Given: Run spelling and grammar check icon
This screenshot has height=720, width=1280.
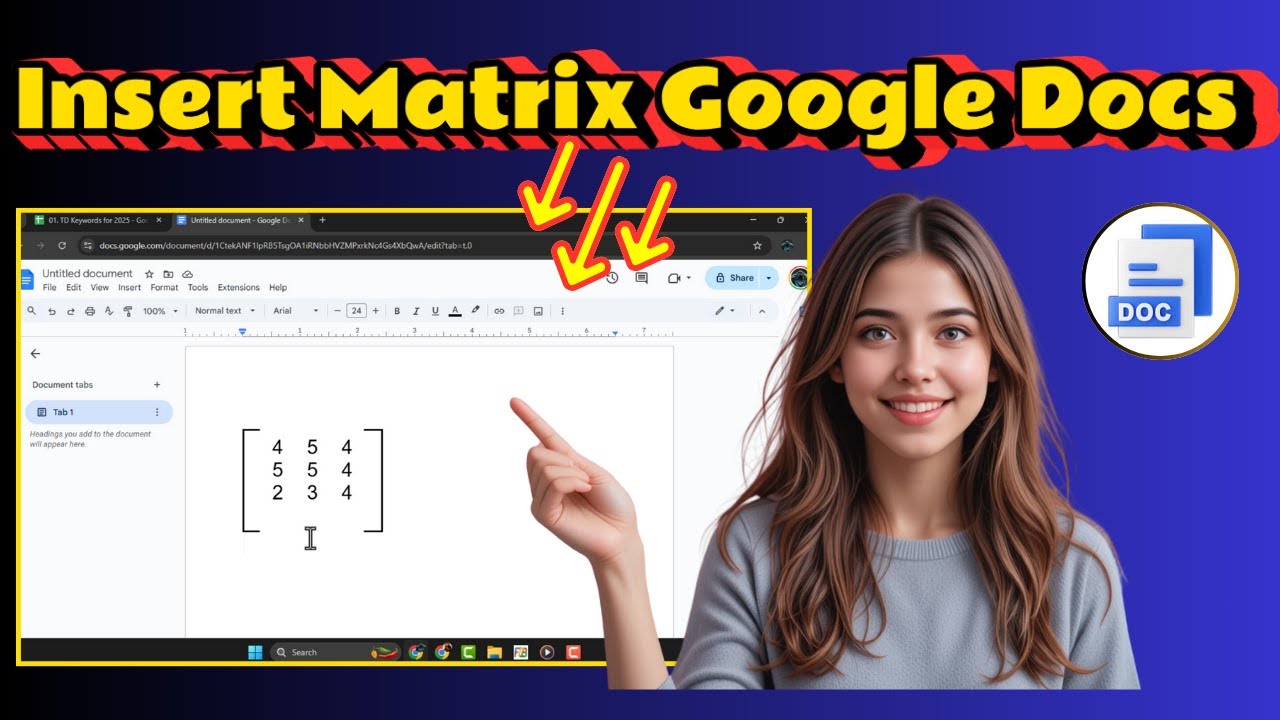Looking at the screenshot, I should point(109,311).
